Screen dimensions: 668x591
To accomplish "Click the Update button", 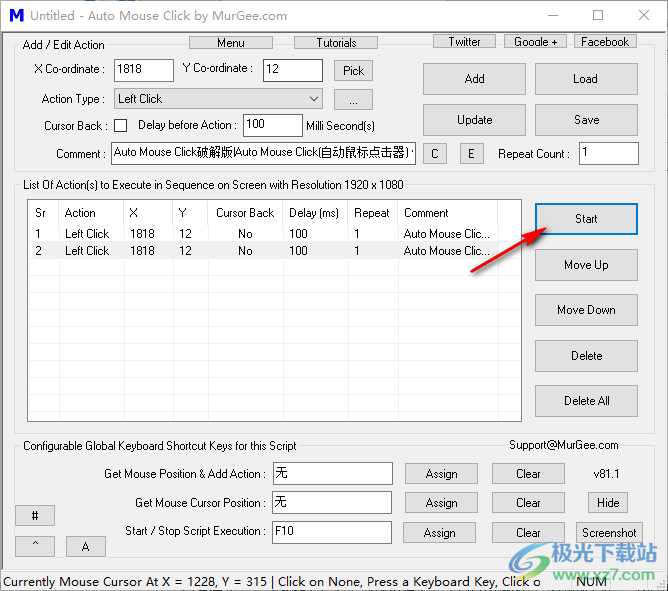I will tap(474, 120).
